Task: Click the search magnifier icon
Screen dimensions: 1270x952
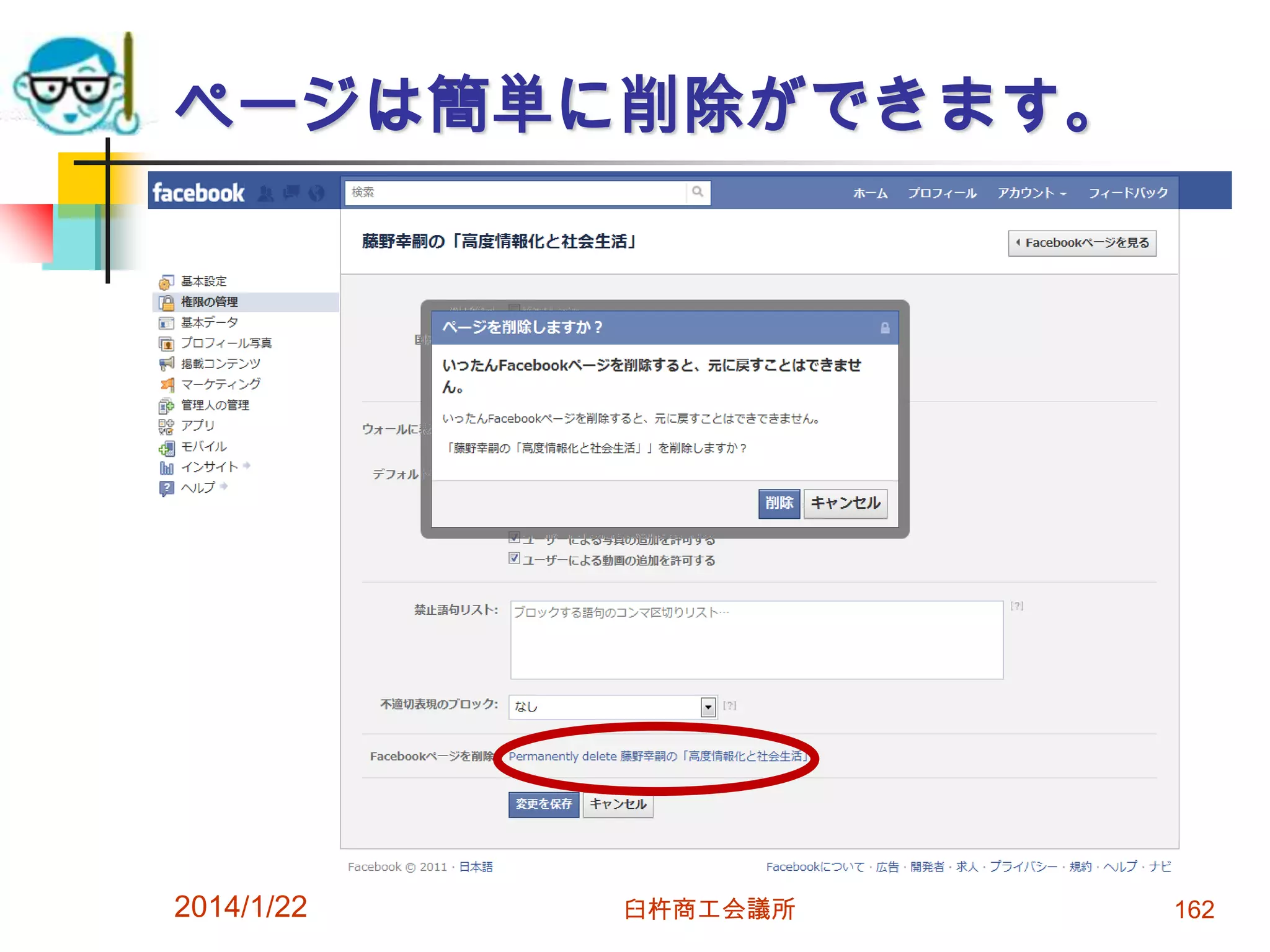Action: (698, 192)
